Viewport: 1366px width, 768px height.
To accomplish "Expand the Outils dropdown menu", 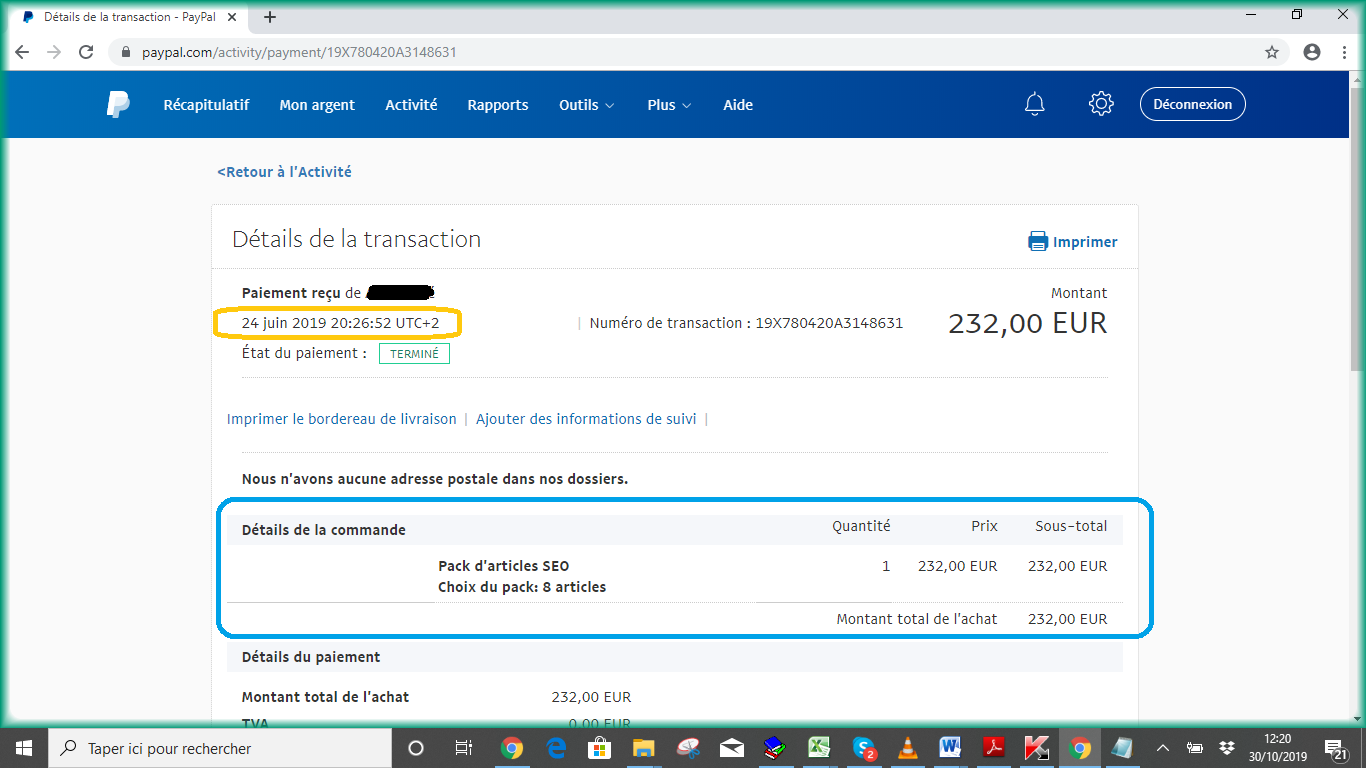I will coord(586,105).
